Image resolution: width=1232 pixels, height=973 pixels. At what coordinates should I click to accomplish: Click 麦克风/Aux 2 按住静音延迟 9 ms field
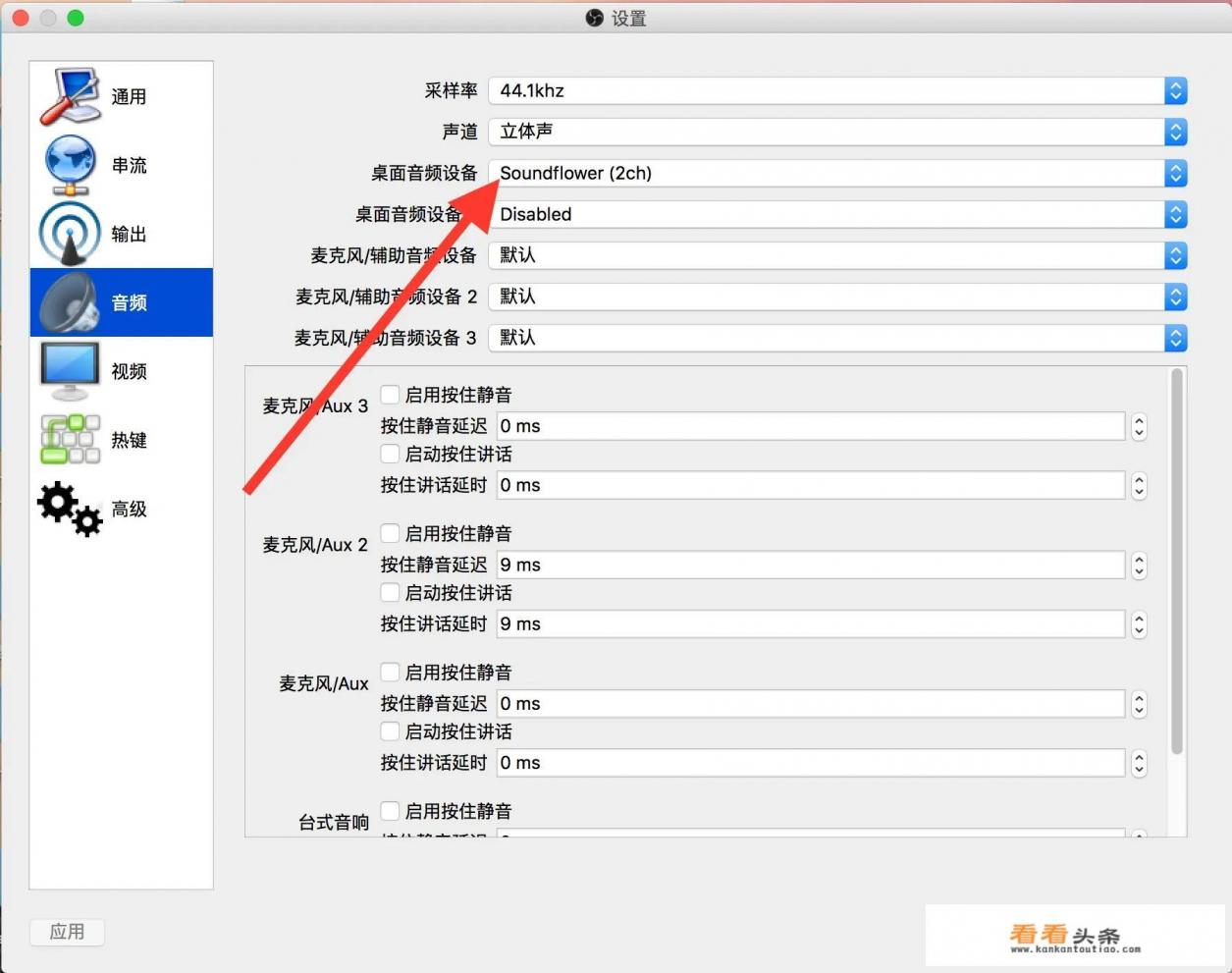[x=810, y=565]
